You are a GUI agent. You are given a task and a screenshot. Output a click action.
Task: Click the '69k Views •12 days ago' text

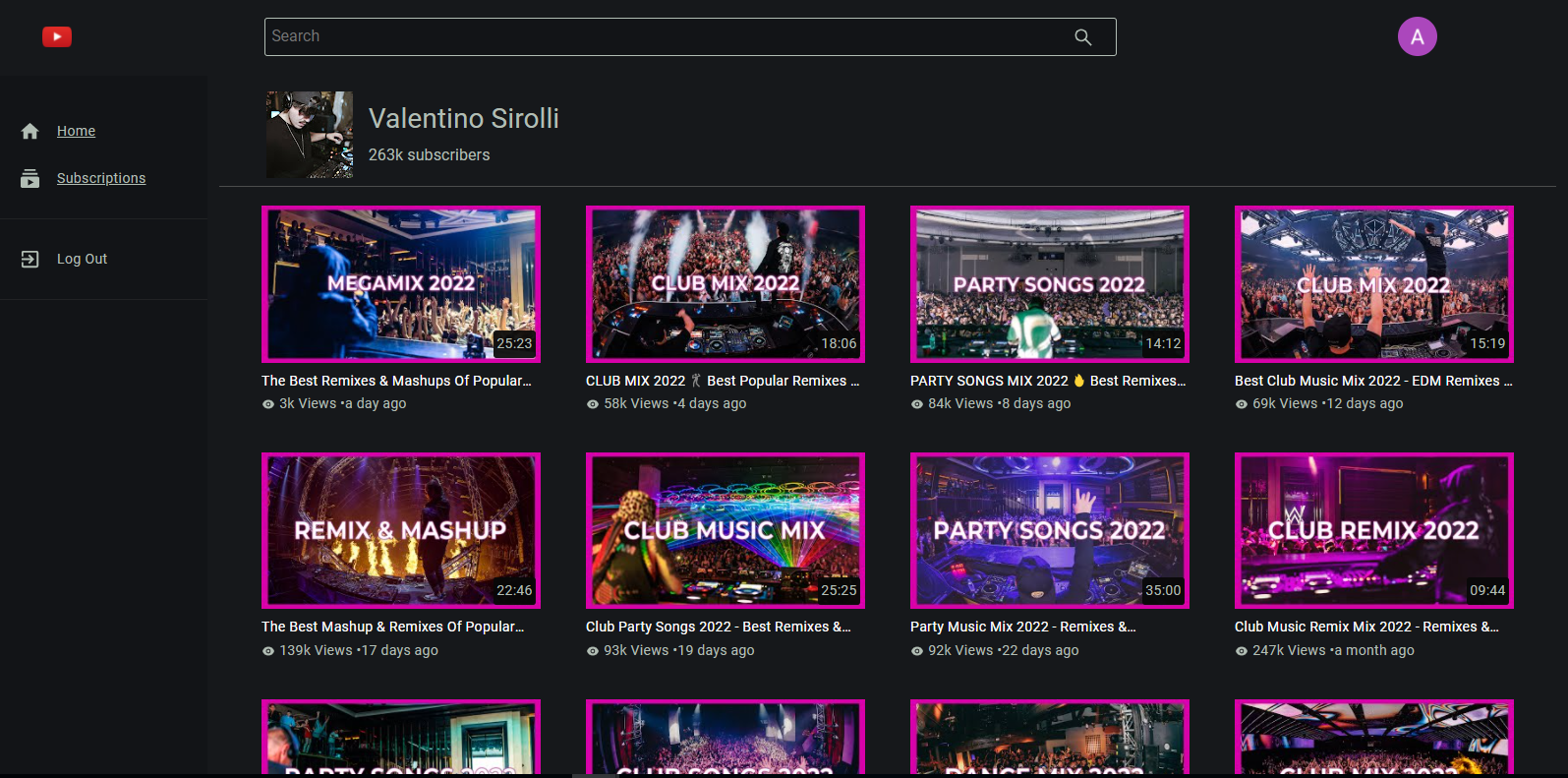(x=1327, y=403)
